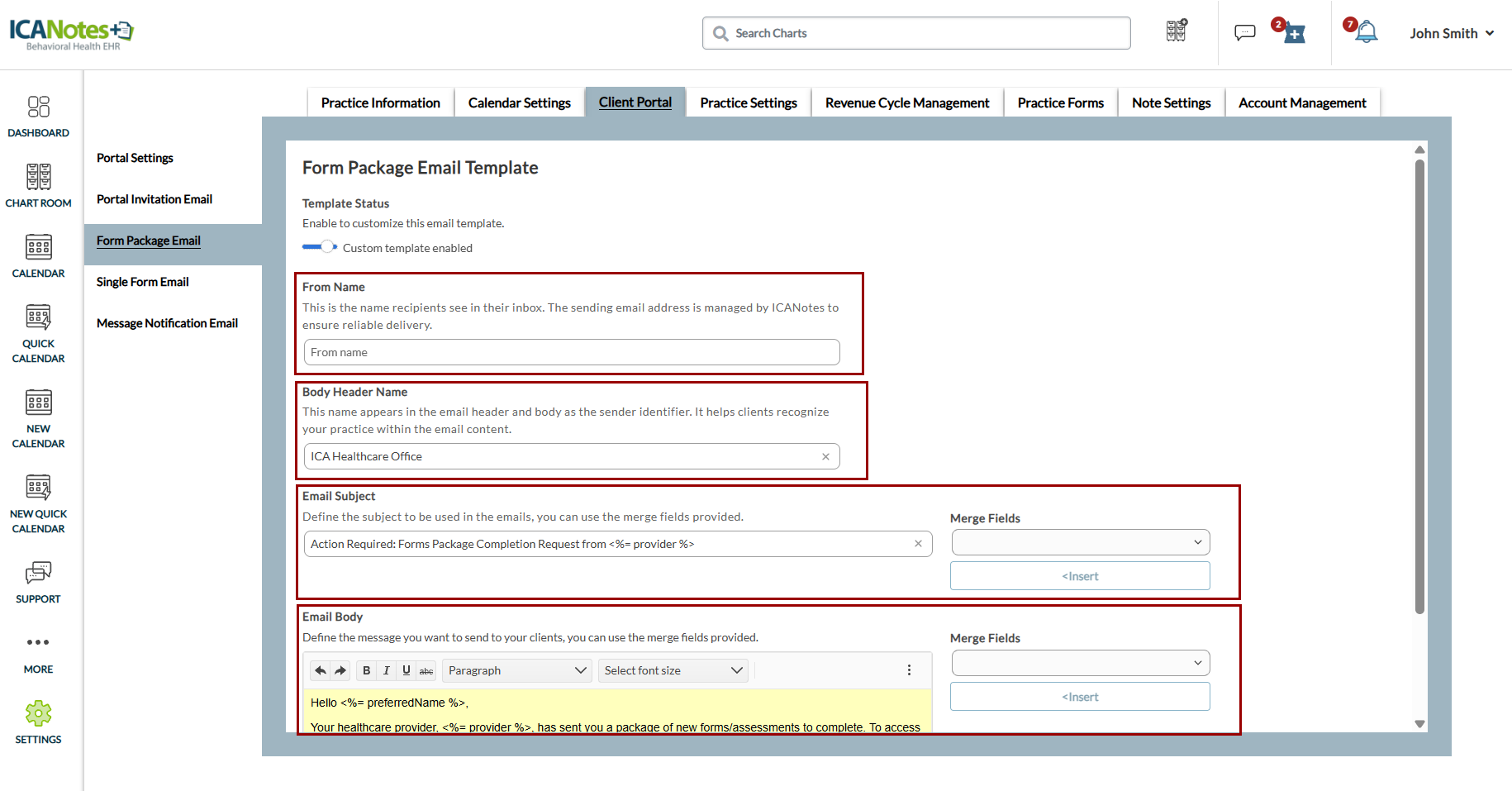Open the Dashboard from the sidebar

[38, 116]
